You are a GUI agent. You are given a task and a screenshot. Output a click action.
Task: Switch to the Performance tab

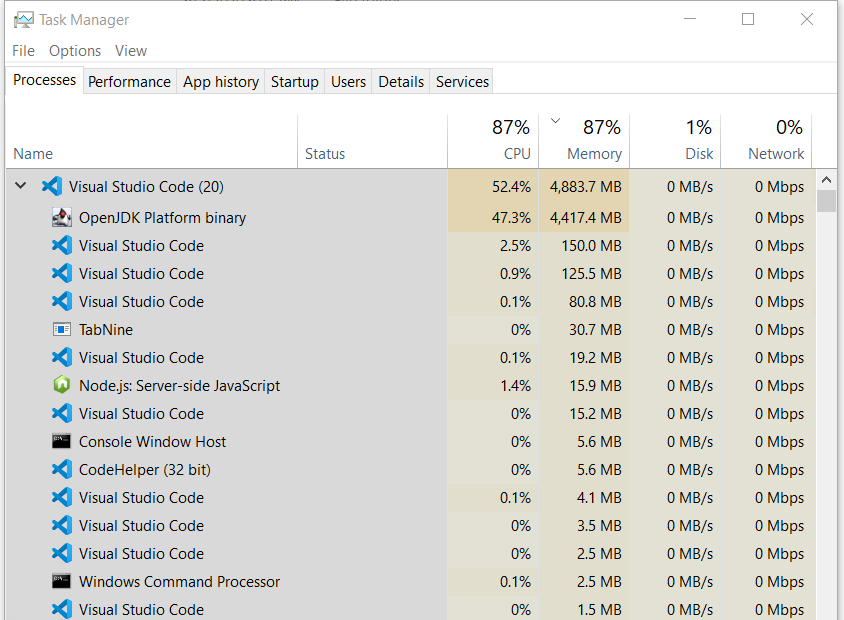(129, 81)
